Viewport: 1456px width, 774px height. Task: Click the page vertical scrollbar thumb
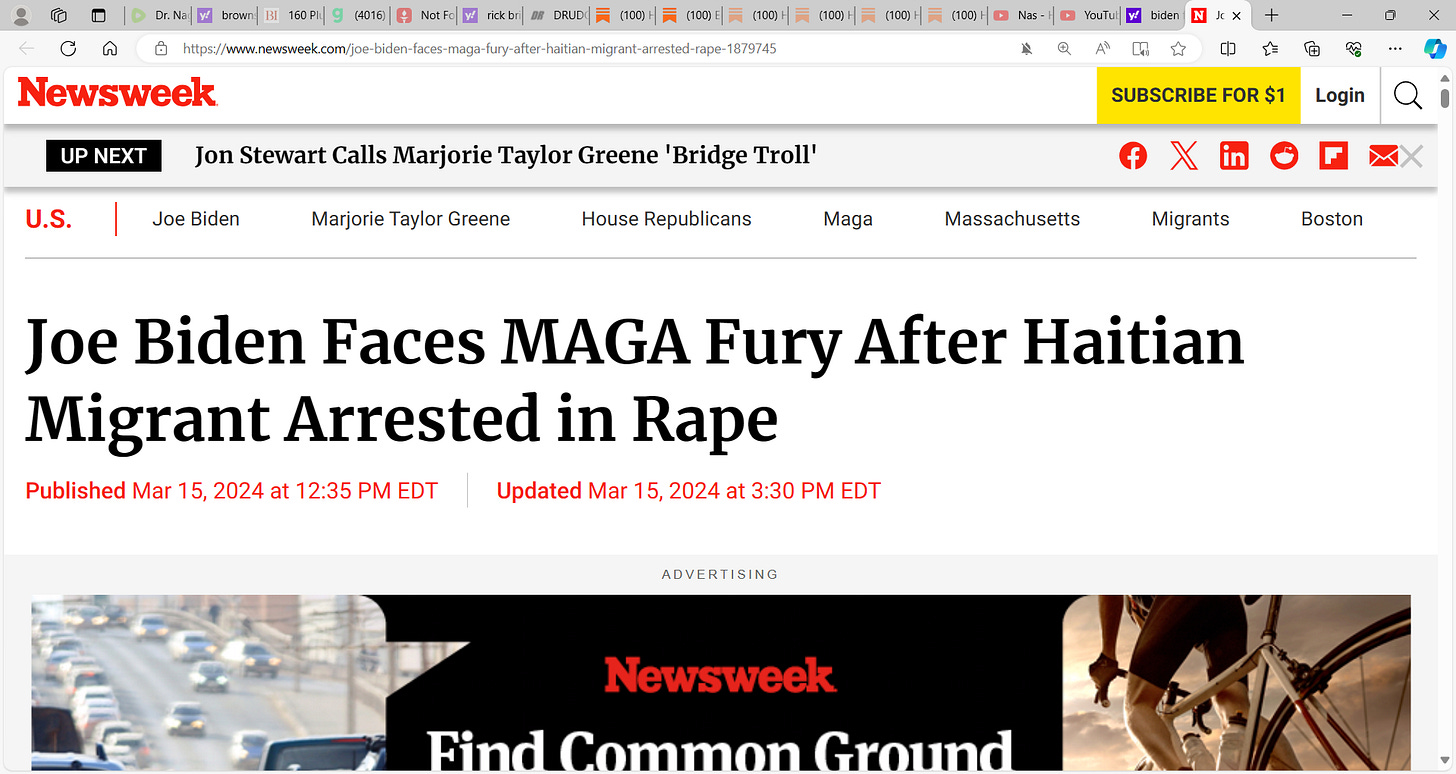pyautogui.click(x=1445, y=97)
